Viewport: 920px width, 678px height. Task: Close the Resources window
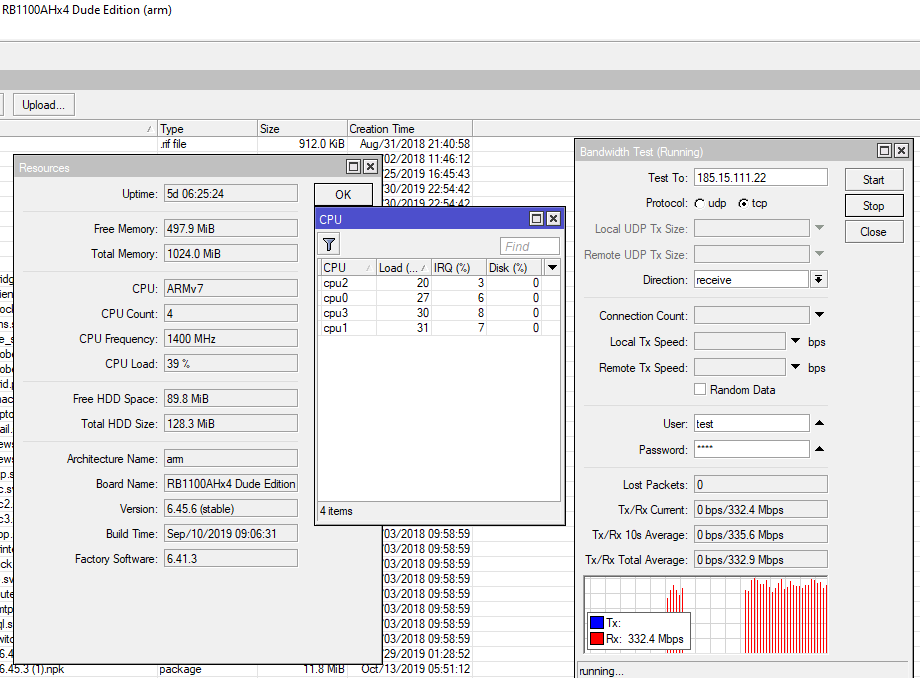point(370,167)
